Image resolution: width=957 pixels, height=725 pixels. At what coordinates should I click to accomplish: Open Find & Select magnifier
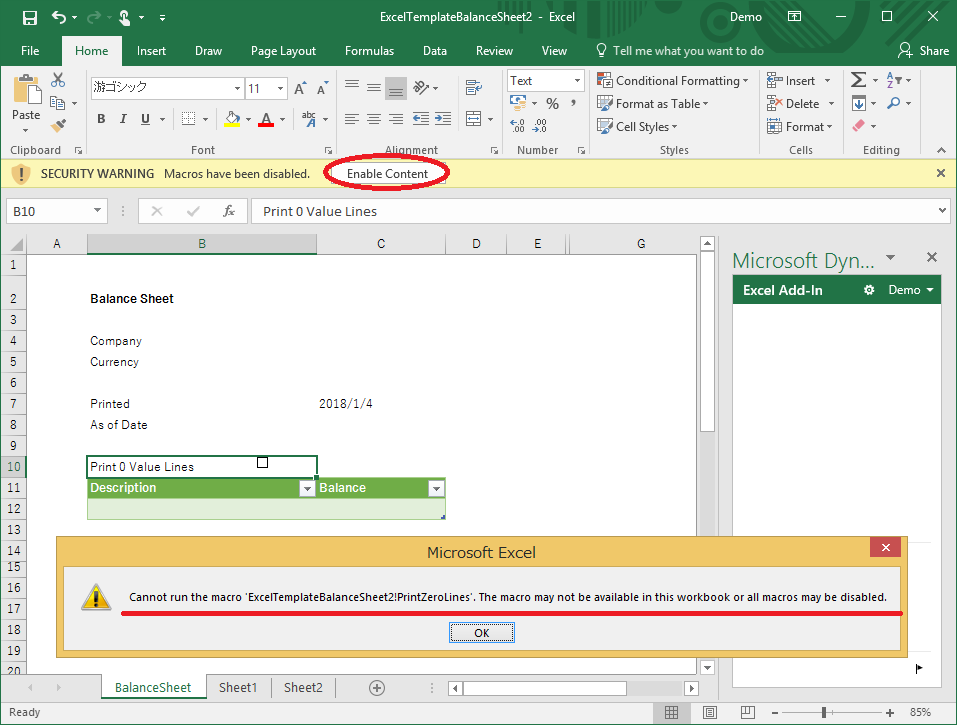click(x=894, y=103)
